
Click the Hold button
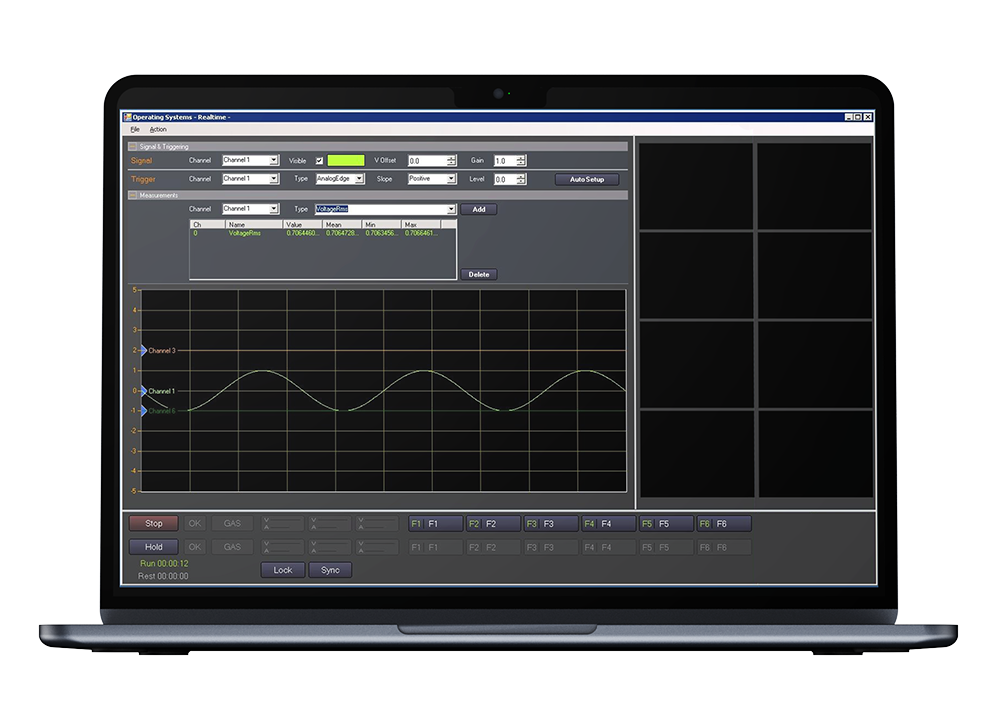tap(154, 547)
